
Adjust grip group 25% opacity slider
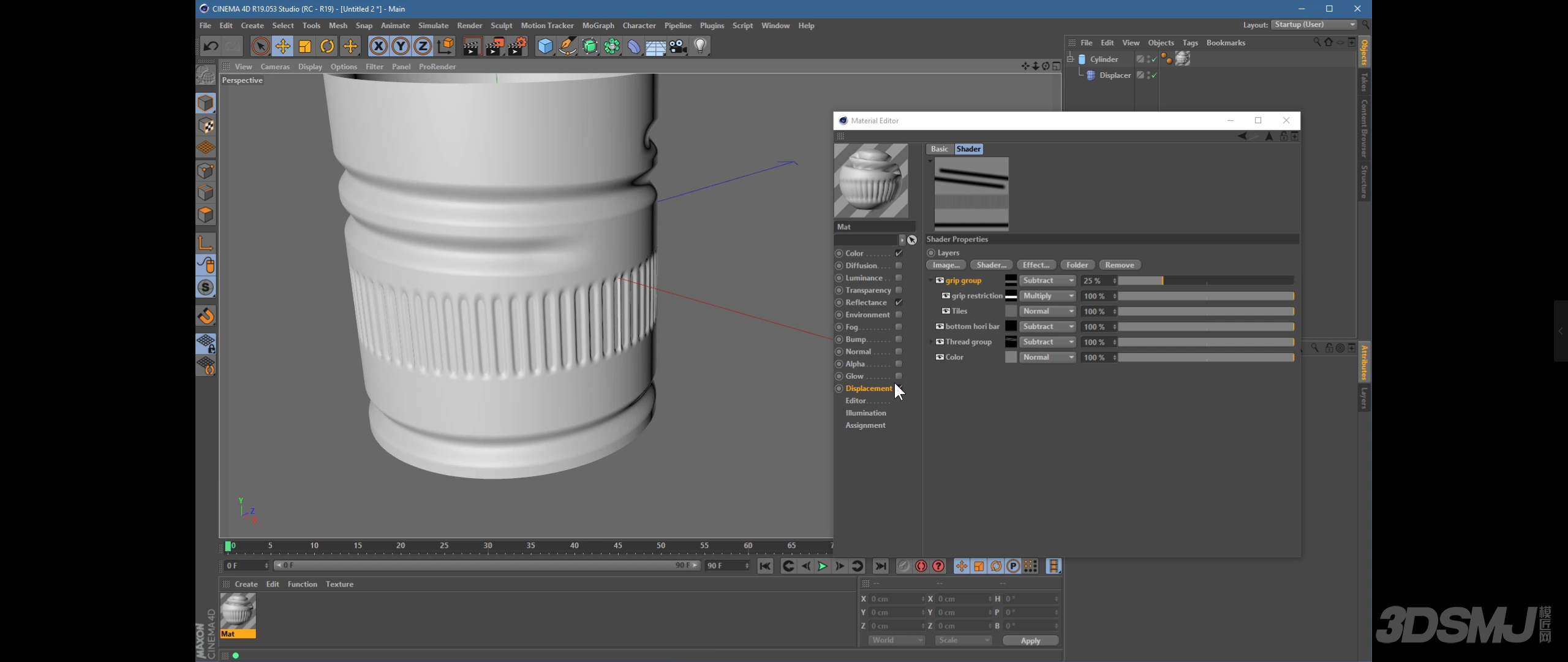click(x=1206, y=280)
